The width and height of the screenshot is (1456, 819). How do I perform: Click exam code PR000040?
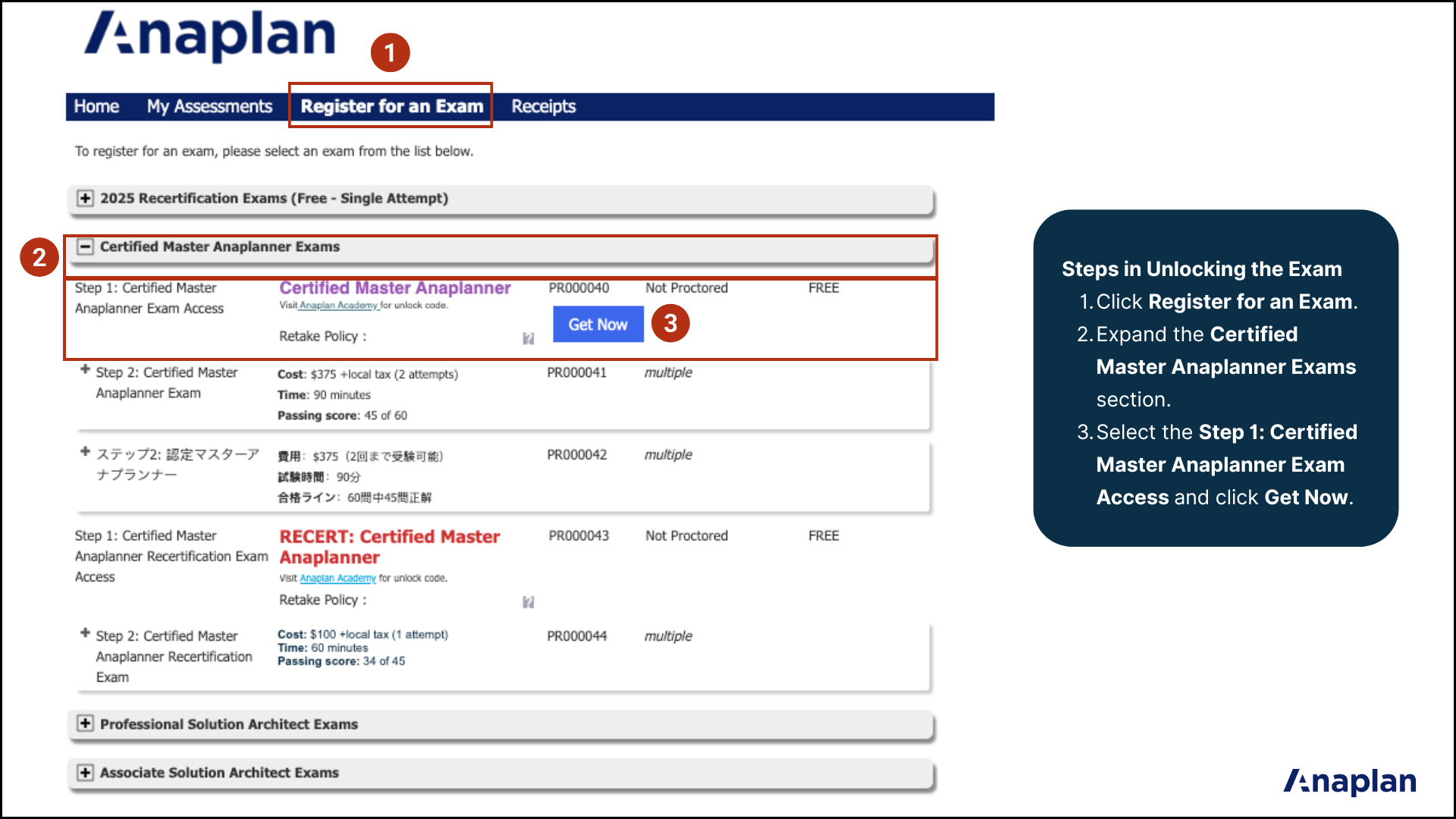coord(579,288)
